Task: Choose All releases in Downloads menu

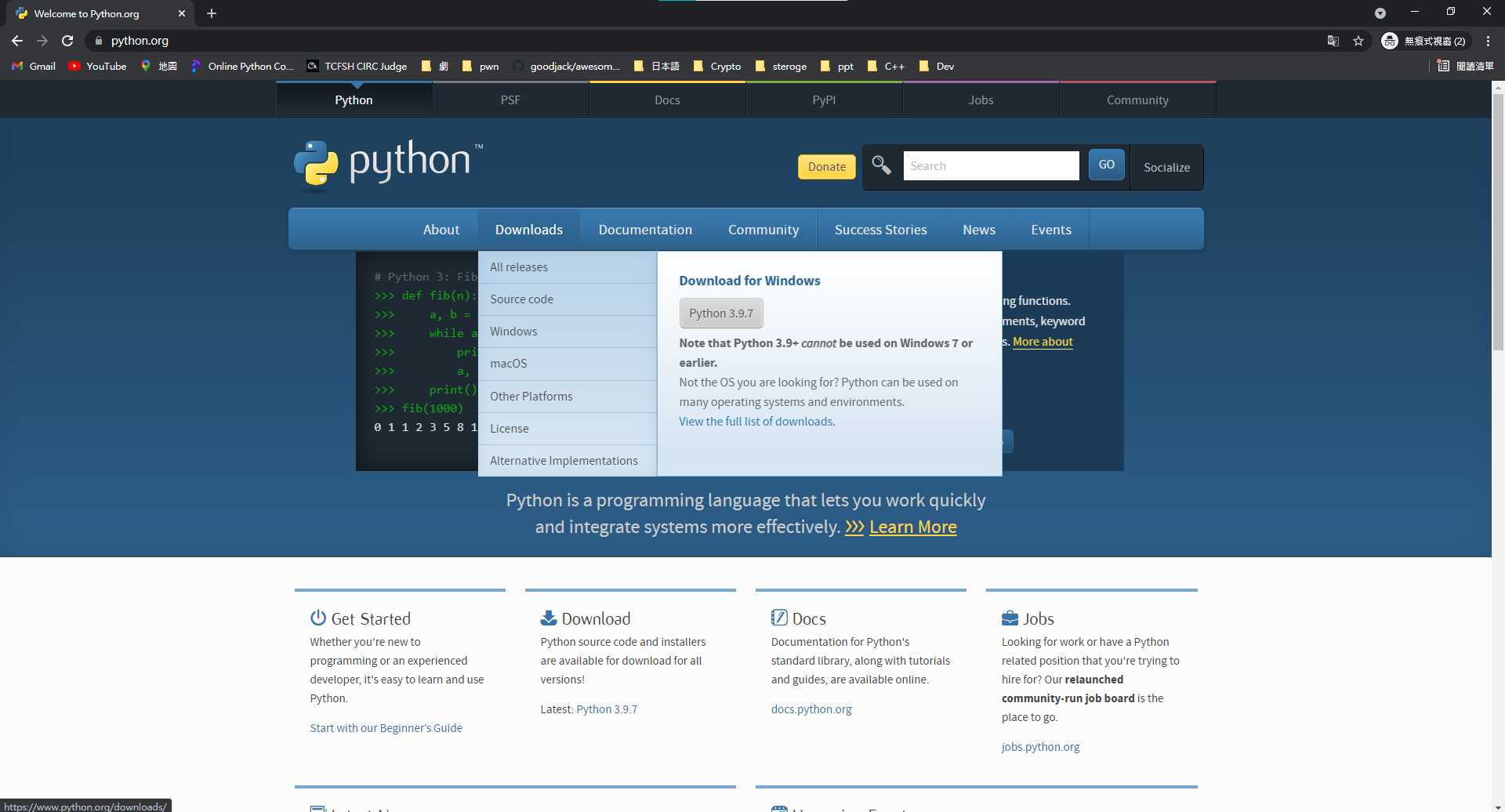Action: pyautogui.click(x=568, y=267)
